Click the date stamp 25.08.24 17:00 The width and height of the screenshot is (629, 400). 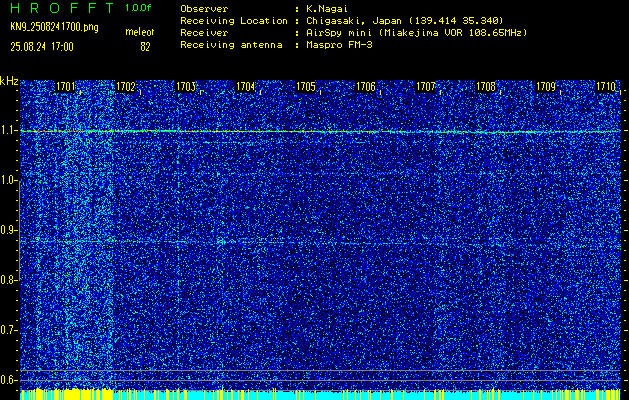[42, 47]
